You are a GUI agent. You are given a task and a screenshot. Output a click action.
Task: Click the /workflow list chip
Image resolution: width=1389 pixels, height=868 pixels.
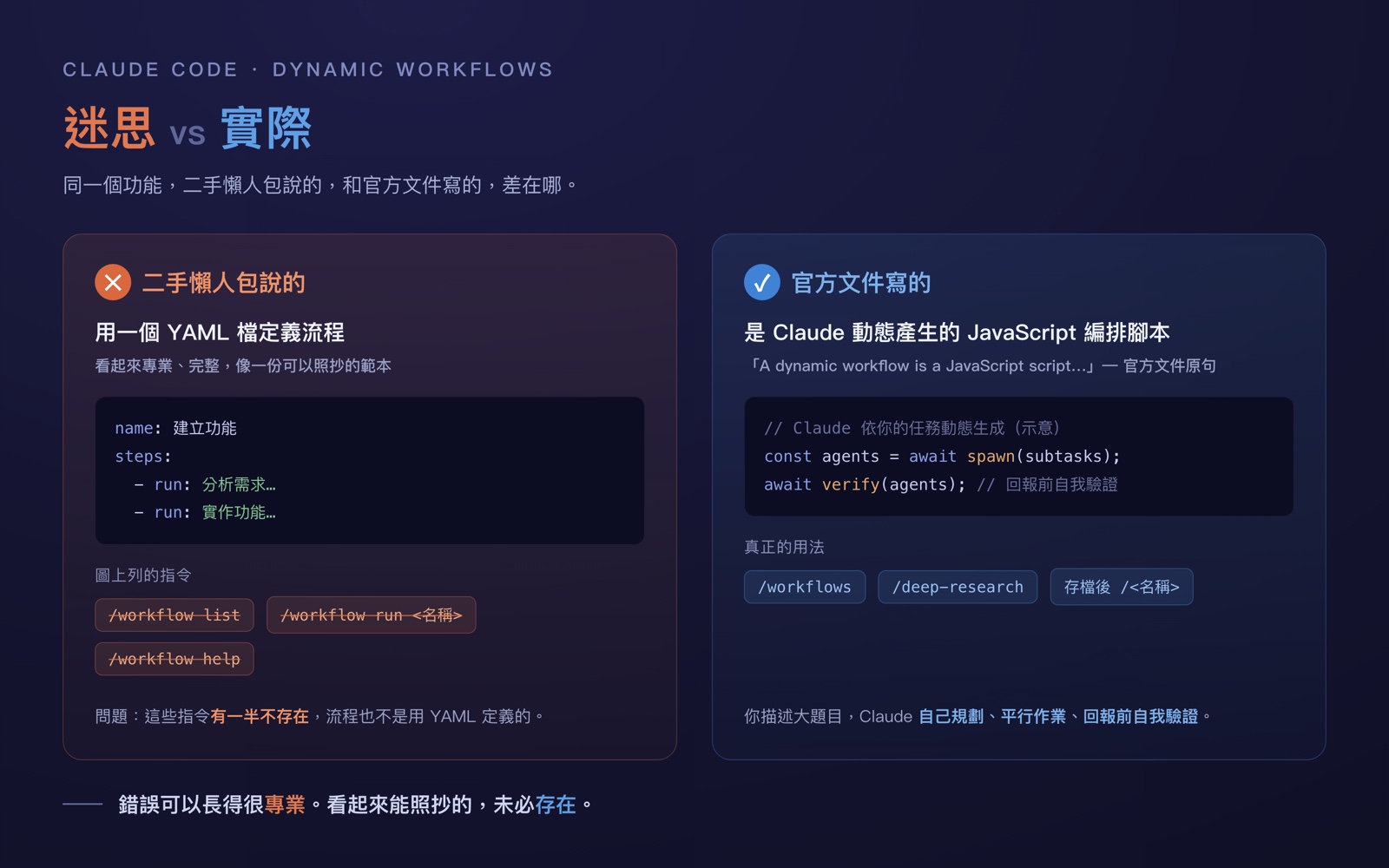click(174, 615)
